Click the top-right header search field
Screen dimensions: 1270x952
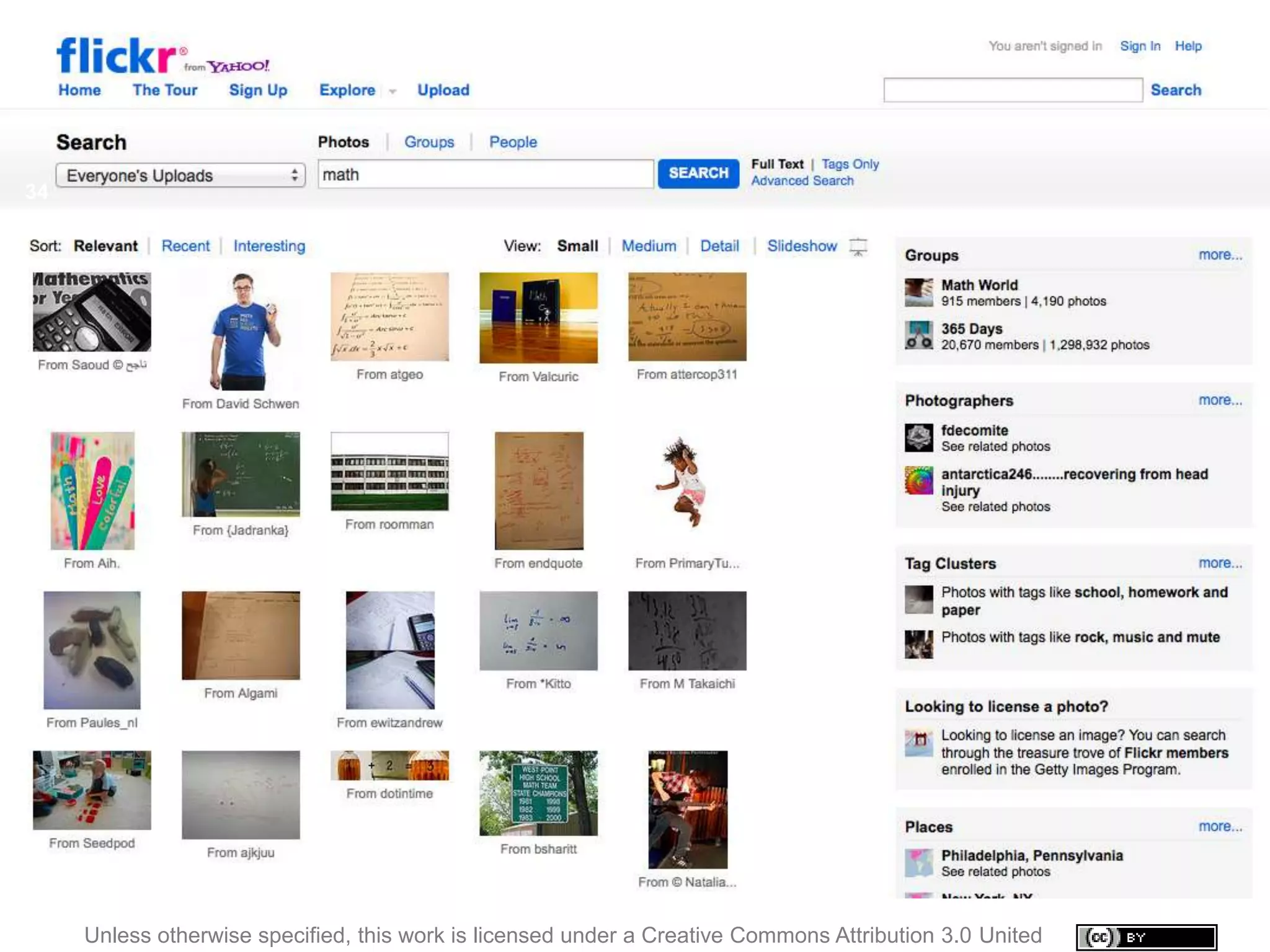[x=1013, y=90]
